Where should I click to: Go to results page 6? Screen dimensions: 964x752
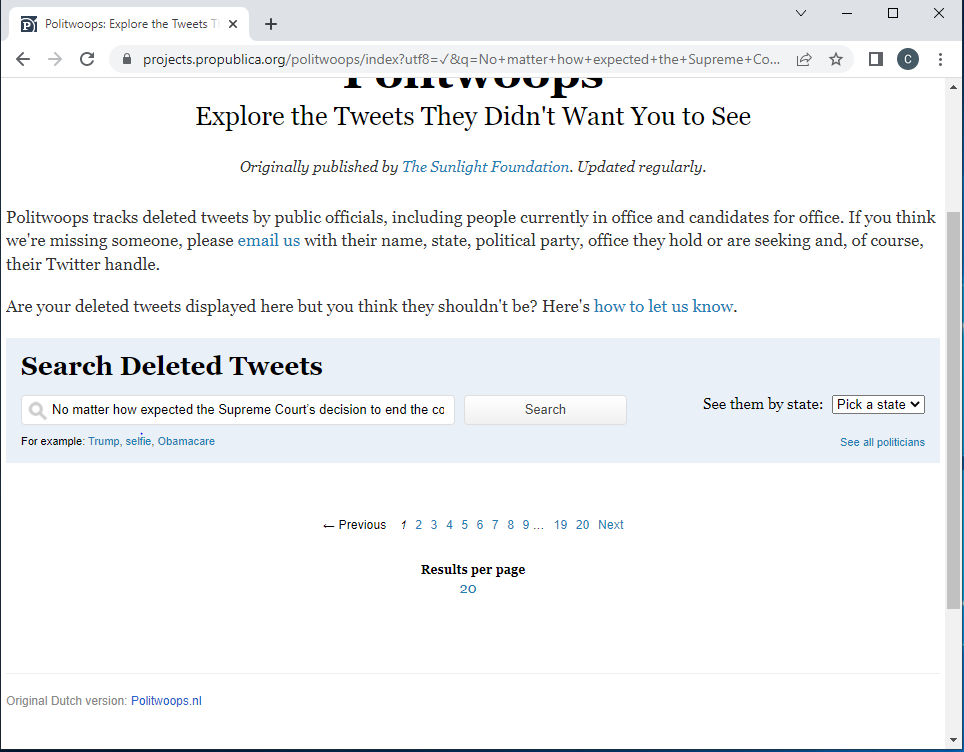pos(480,524)
